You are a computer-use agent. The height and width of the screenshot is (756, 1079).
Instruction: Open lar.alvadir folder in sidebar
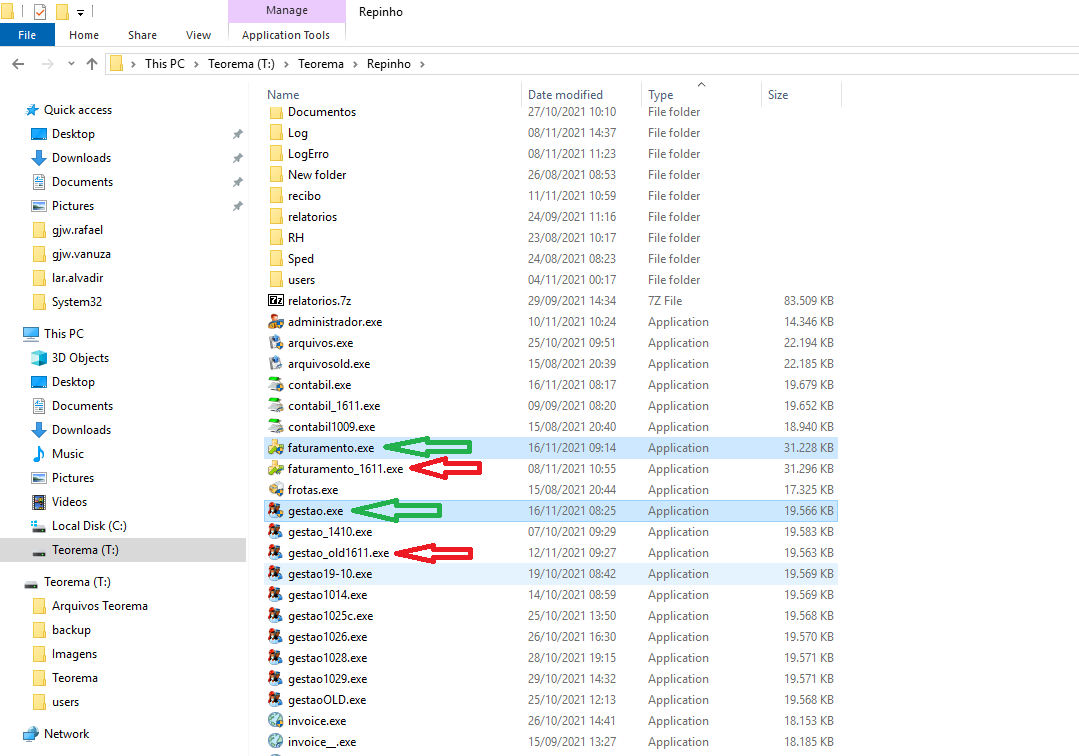click(x=77, y=278)
